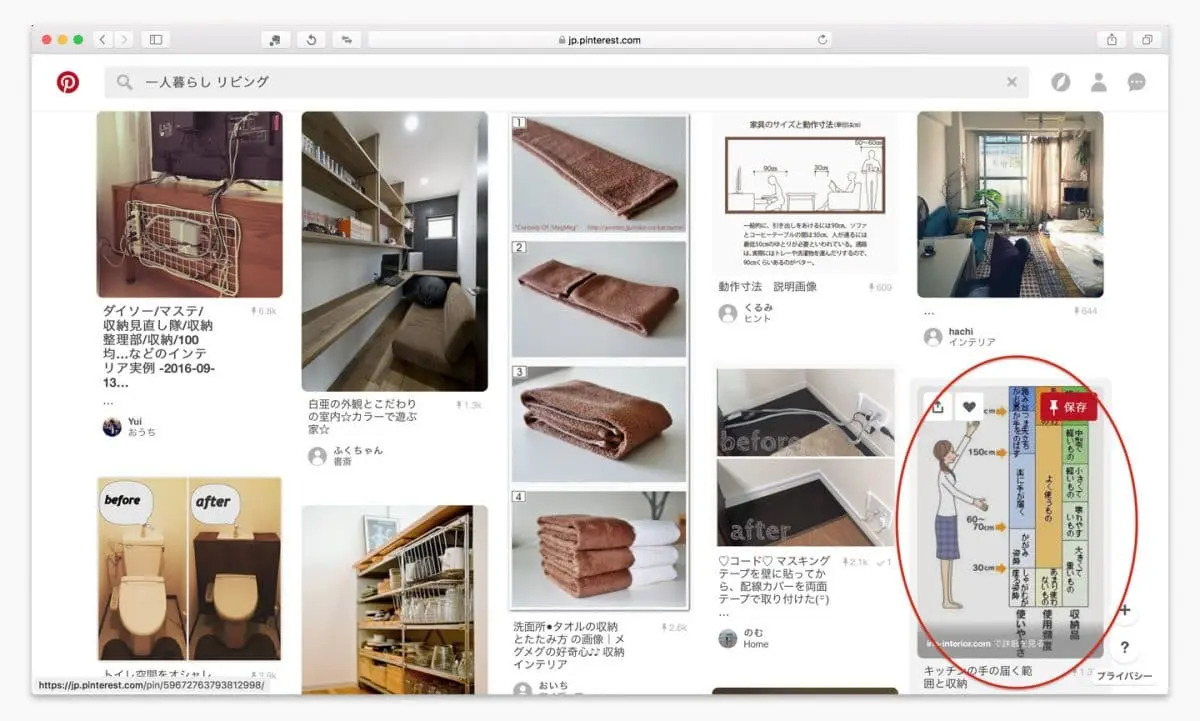
Task: Click the 6.8k save count
Action: pyautogui.click(x=264, y=312)
